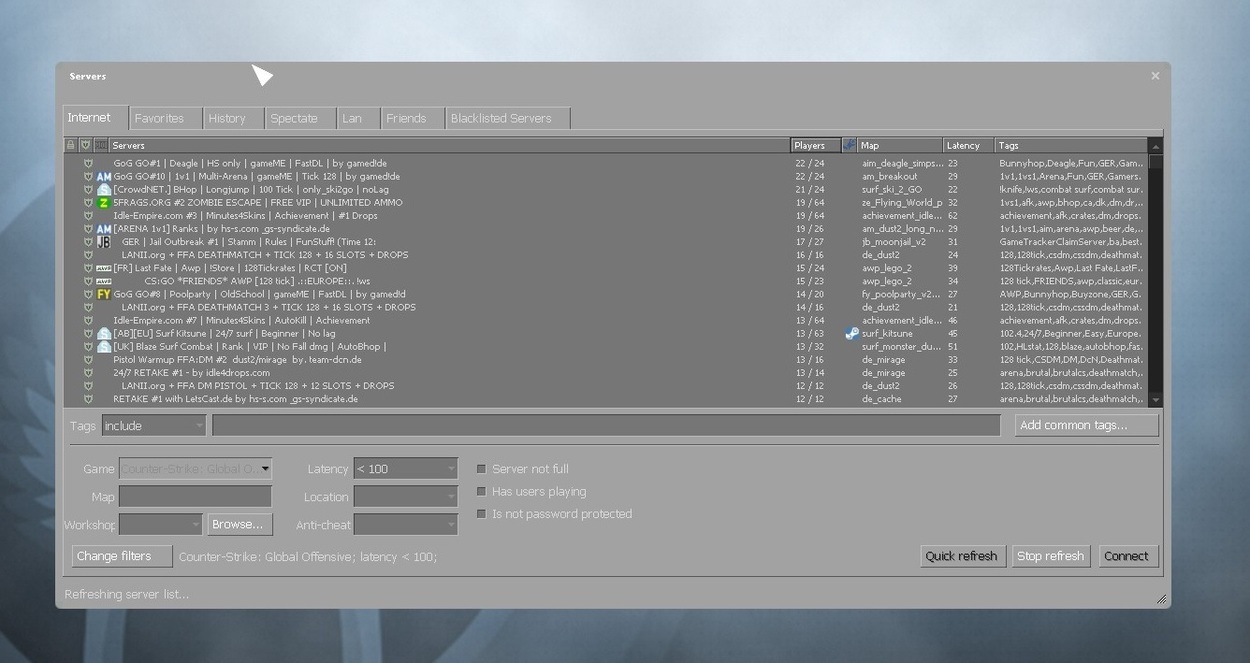Click the third header icon beside Servers
Image resolution: width=1250 pixels, height=663 pixels.
click(x=101, y=145)
